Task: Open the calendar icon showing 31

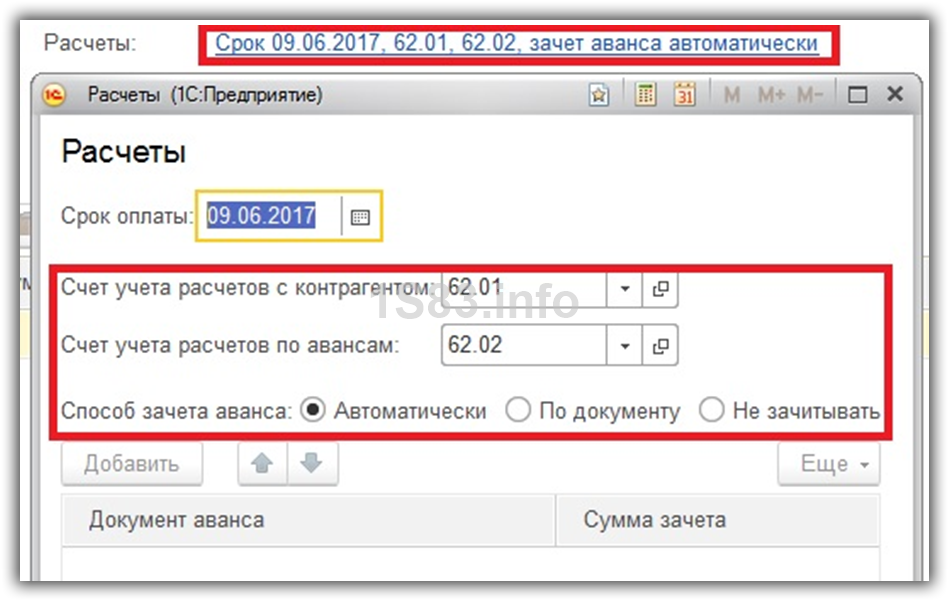Action: 685,95
